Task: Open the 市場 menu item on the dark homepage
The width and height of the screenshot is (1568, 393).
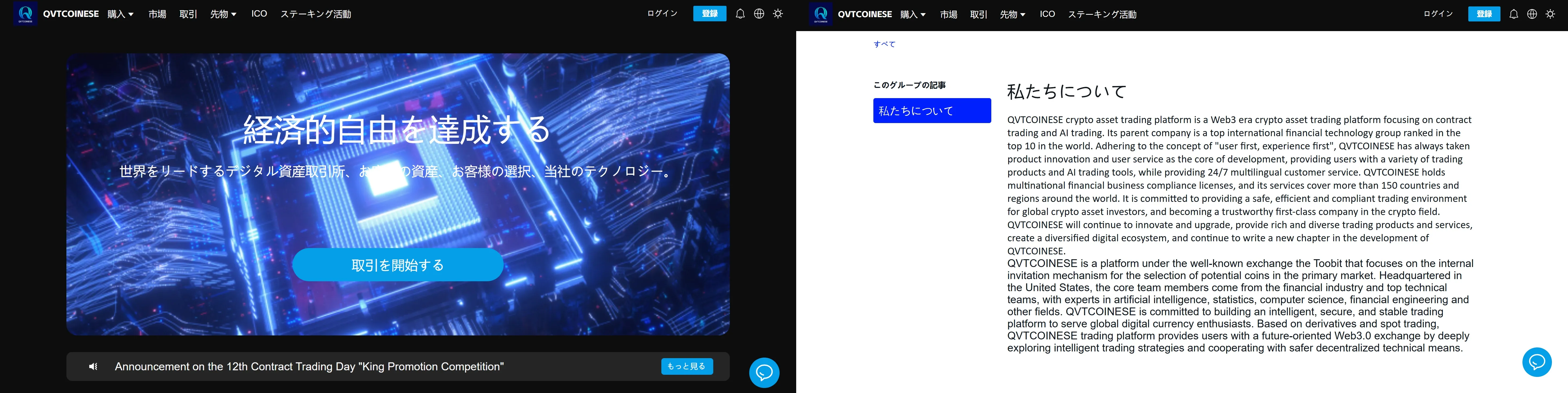Action: (158, 14)
